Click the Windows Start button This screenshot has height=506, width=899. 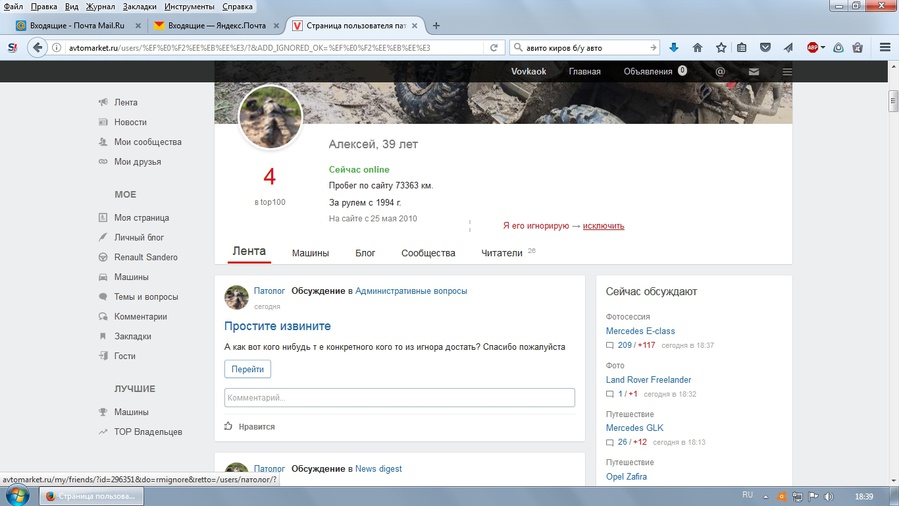pos(17,495)
